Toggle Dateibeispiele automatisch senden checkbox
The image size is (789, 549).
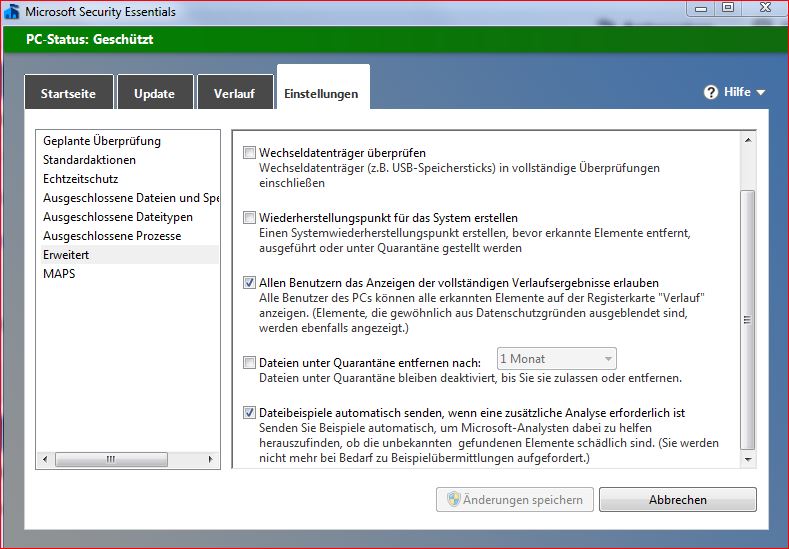250,413
